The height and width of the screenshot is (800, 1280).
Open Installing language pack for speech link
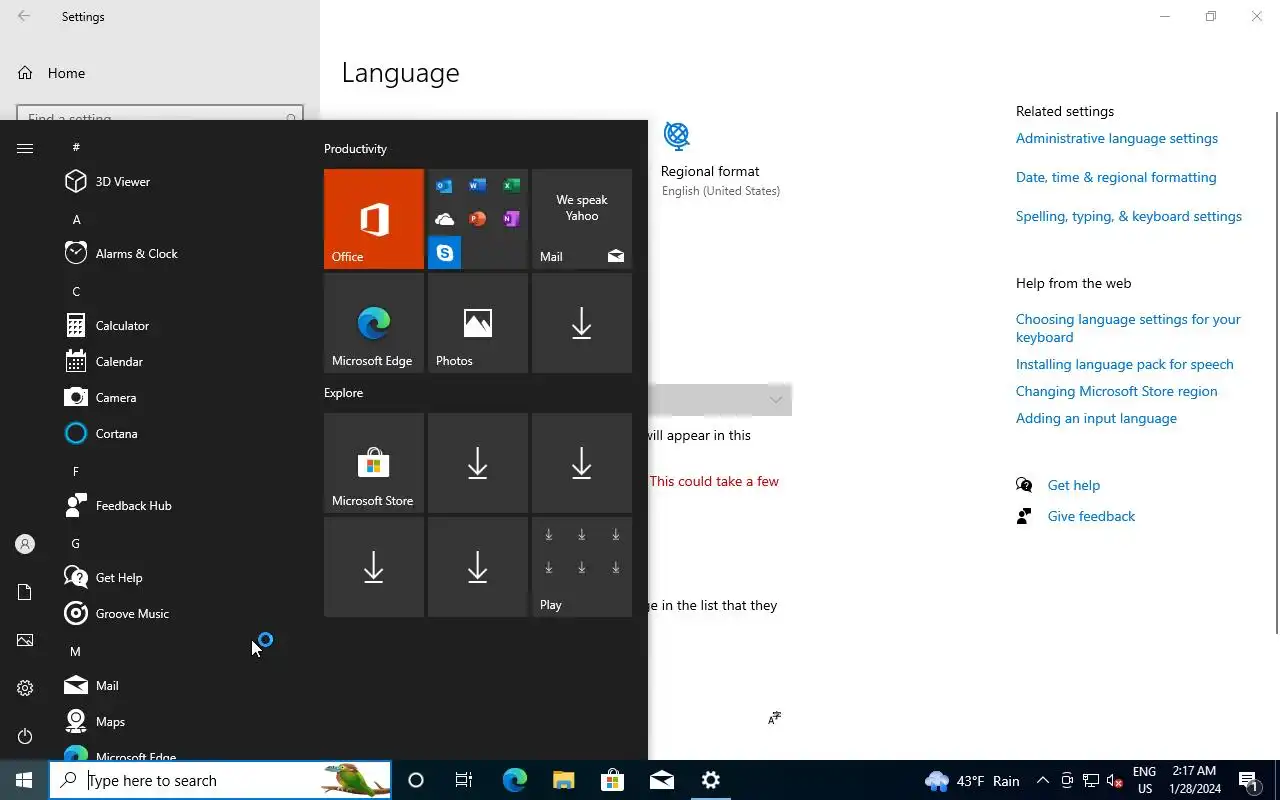(1125, 364)
